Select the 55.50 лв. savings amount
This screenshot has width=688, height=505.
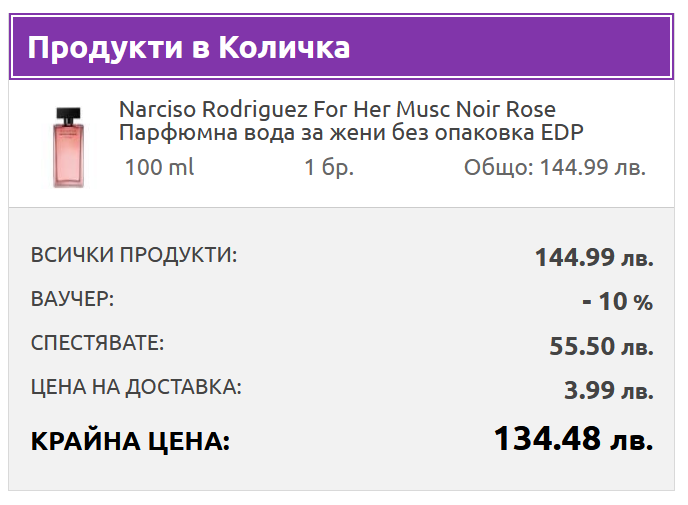[600, 347]
